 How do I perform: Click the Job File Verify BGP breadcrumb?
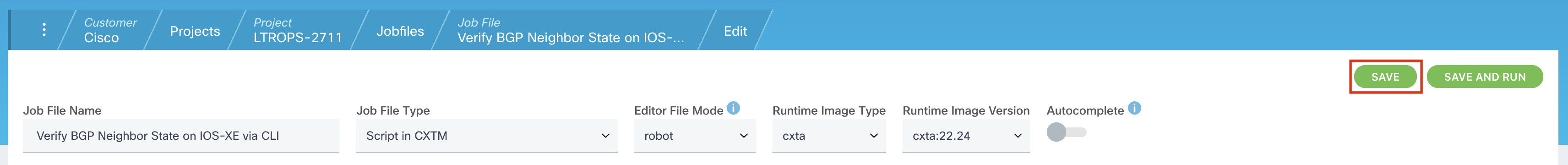[570, 30]
